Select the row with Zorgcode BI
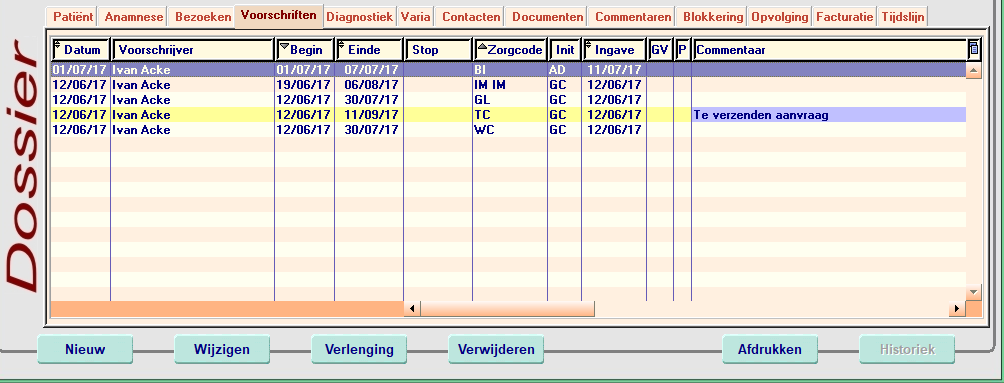The height and width of the screenshot is (383, 1004). click(x=508, y=70)
